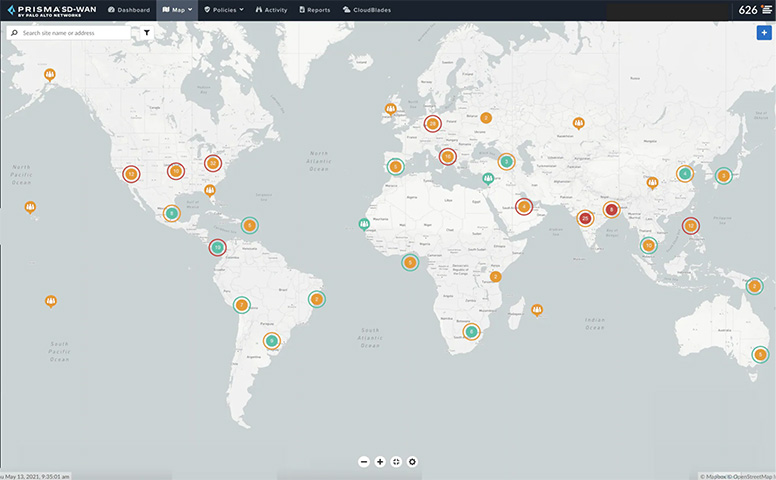The width and height of the screenshot is (776, 480).
Task: Go to the Dashboard tab
Action: click(x=128, y=10)
